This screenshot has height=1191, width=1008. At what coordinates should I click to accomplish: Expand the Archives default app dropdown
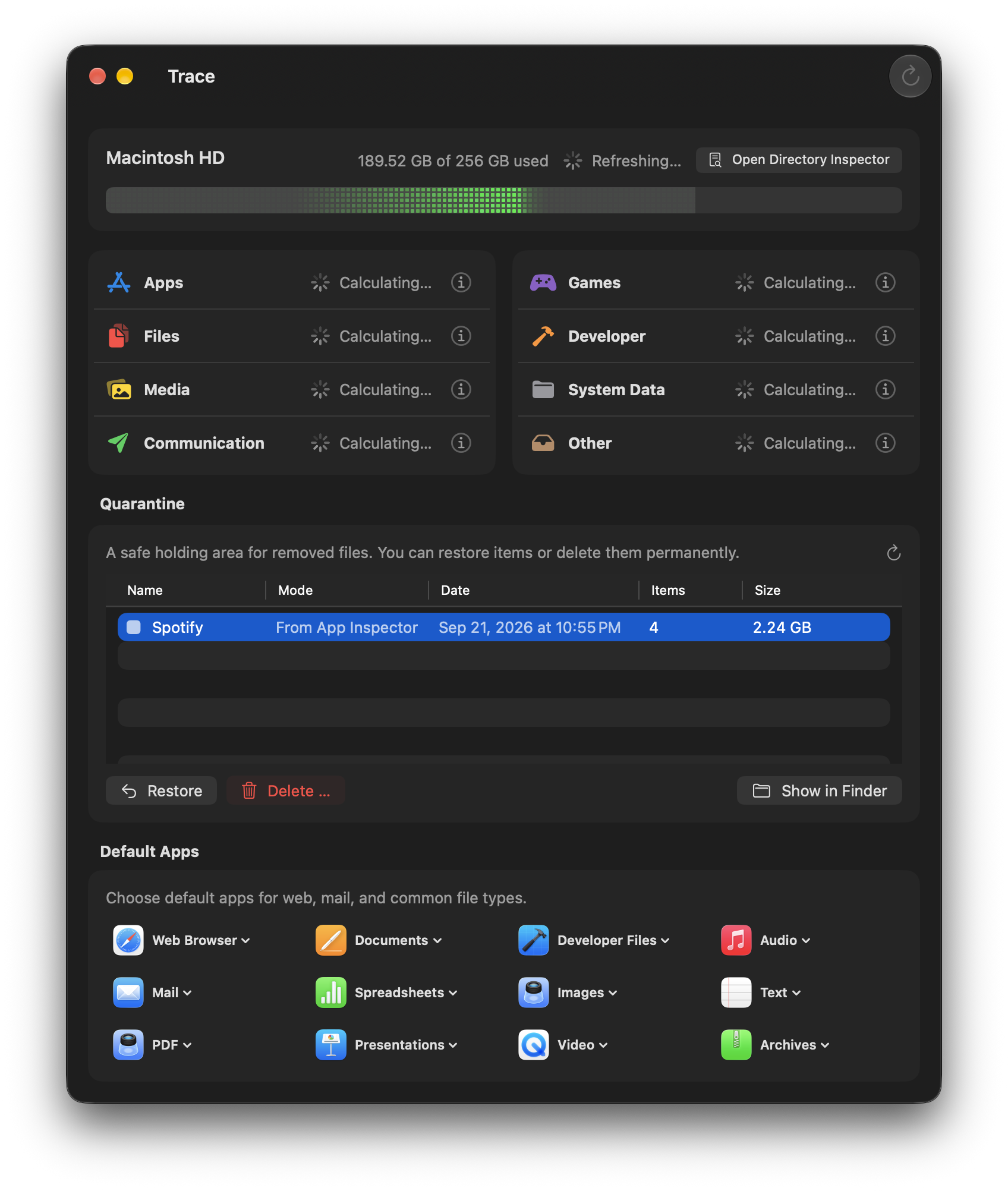tap(795, 1045)
